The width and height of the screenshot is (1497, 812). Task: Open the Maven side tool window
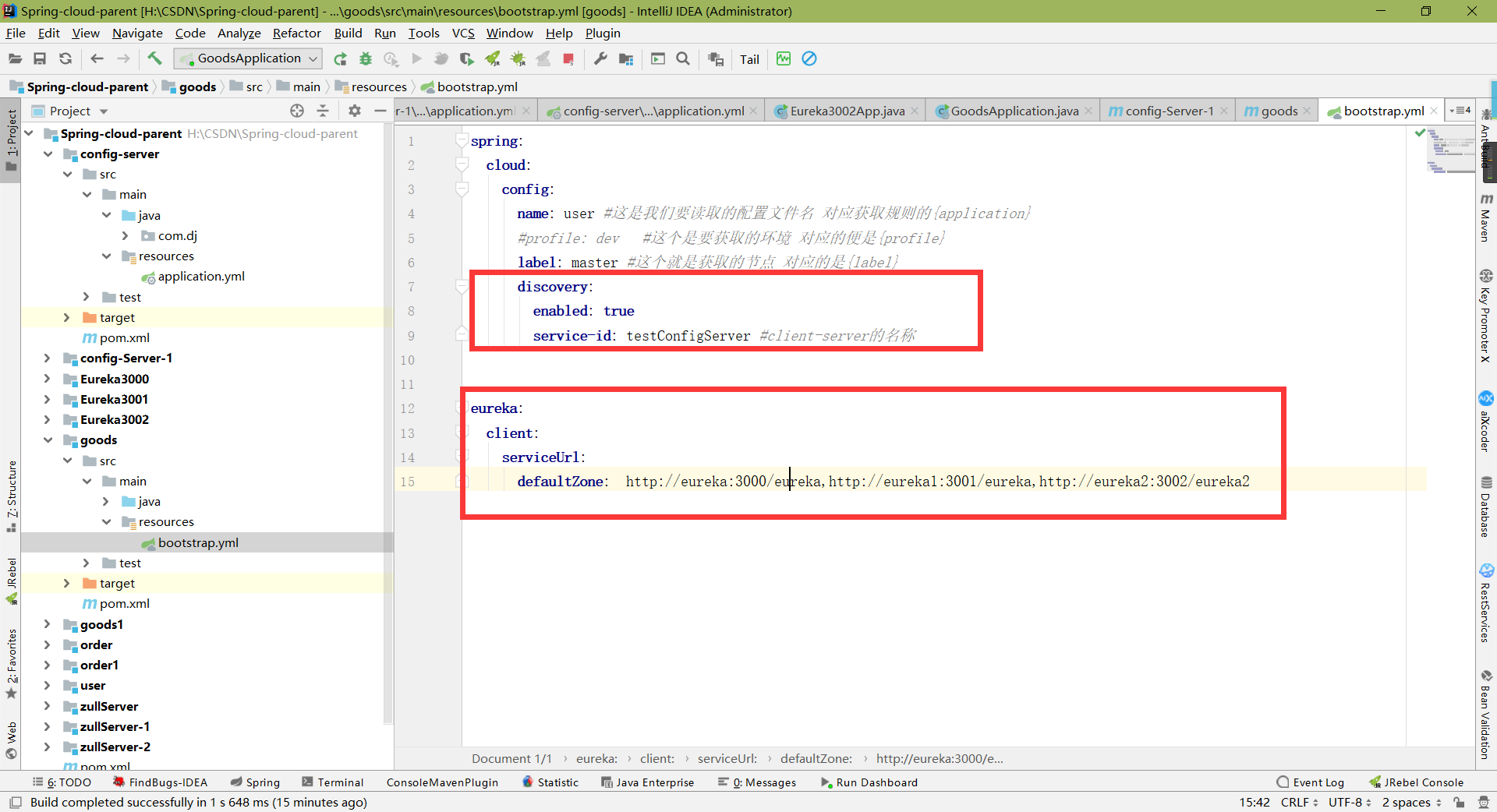1486,218
